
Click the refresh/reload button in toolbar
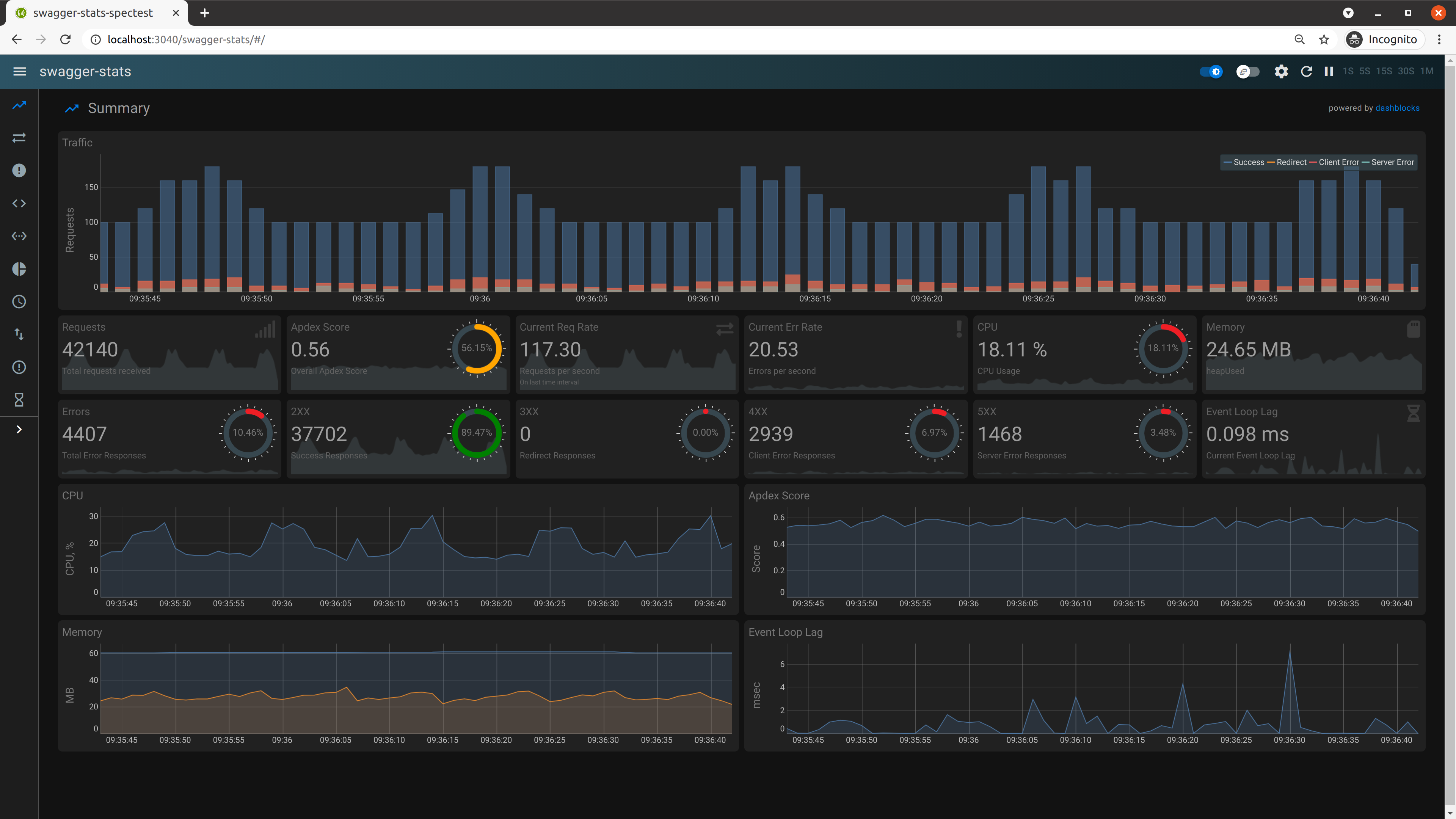[1307, 70]
